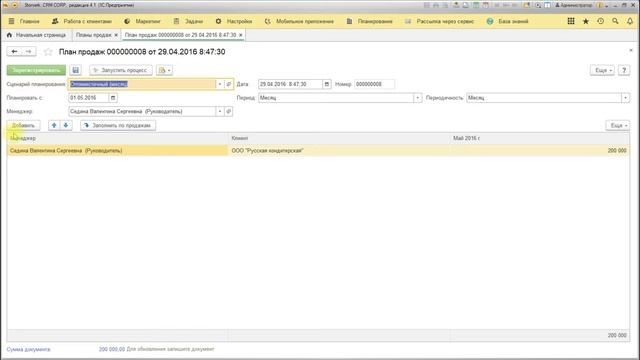640x360 pixels.
Task: Click the home icon on Начальная страница tab
Action: pos(9,35)
